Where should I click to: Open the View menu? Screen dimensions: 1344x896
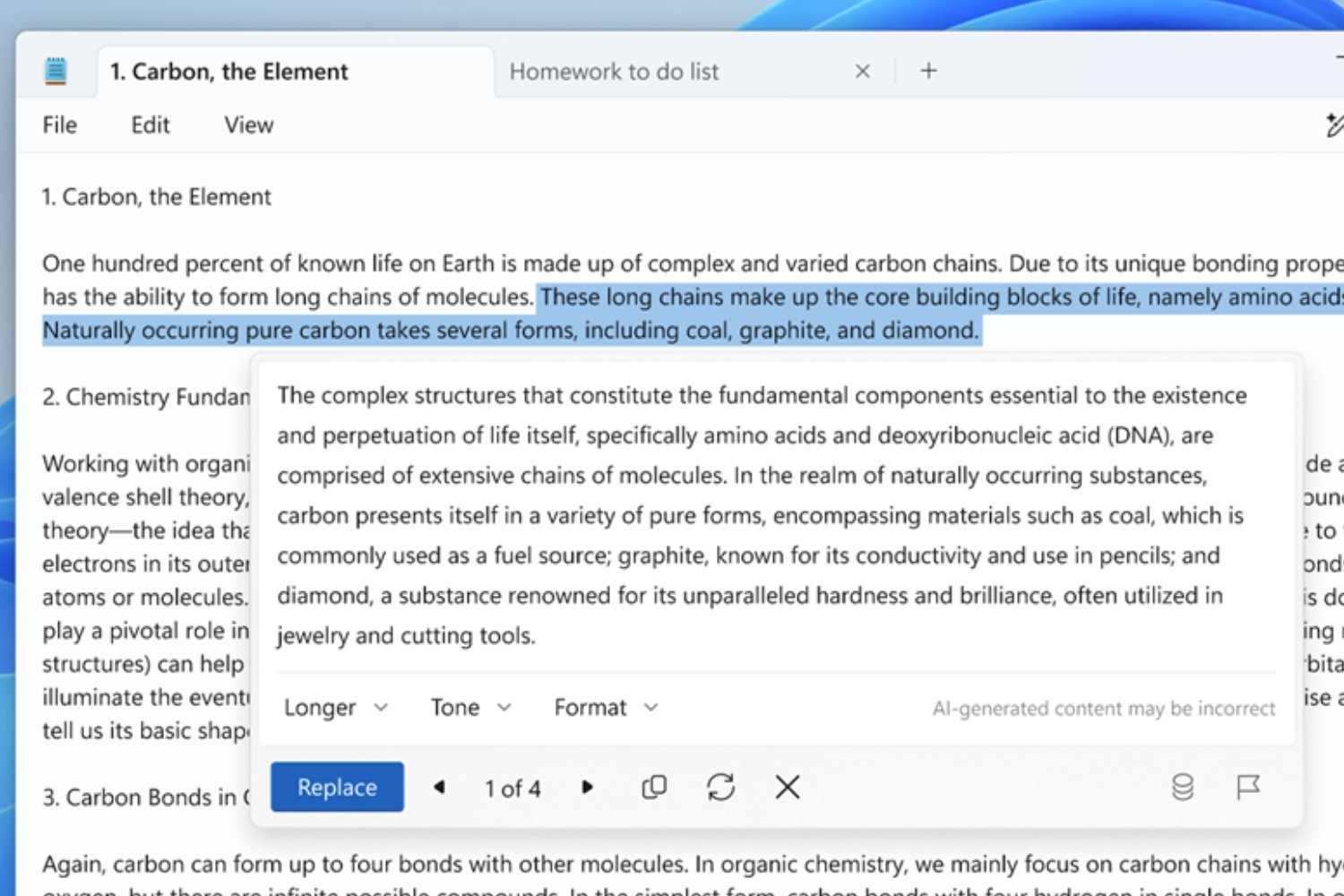tap(248, 125)
